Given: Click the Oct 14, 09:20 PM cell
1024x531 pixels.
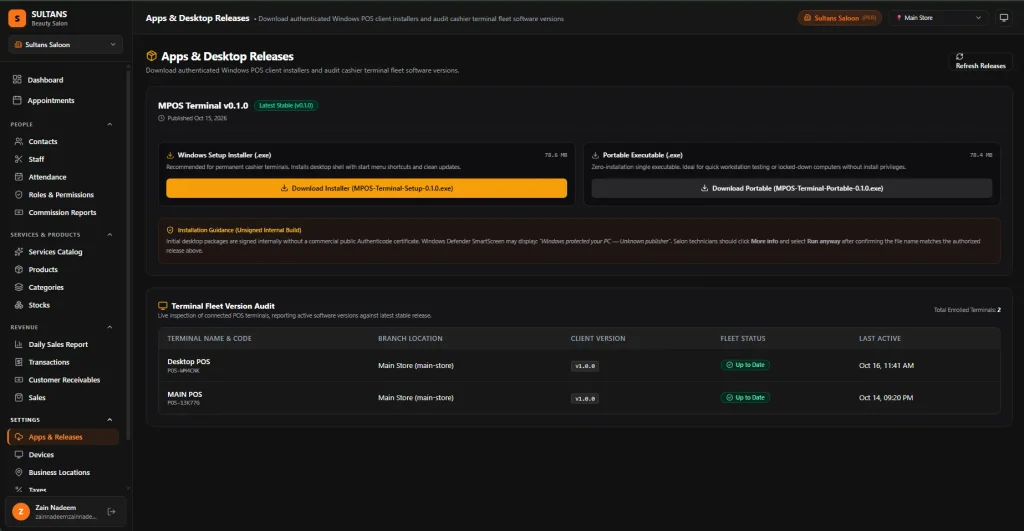Looking at the screenshot, I should click(x=886, y=397).
